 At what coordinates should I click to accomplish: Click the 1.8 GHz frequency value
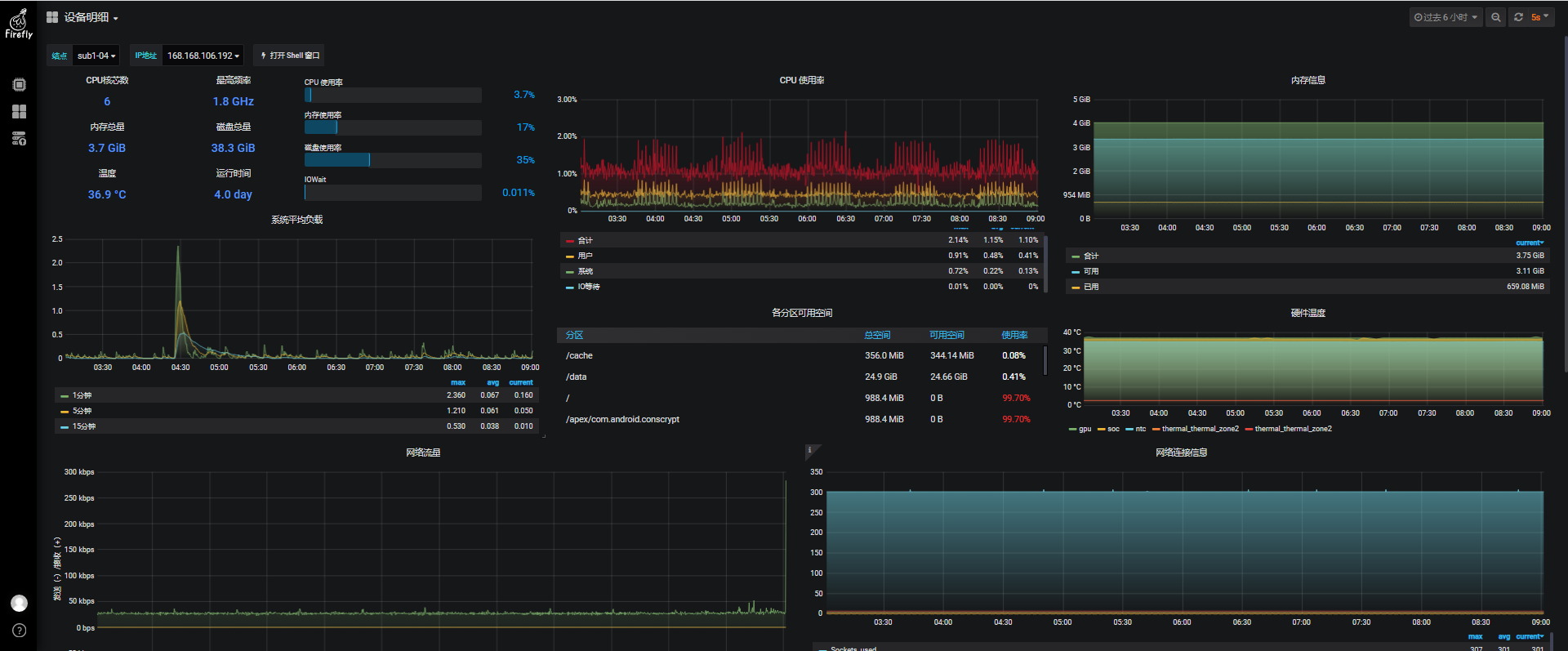[233, 101]
